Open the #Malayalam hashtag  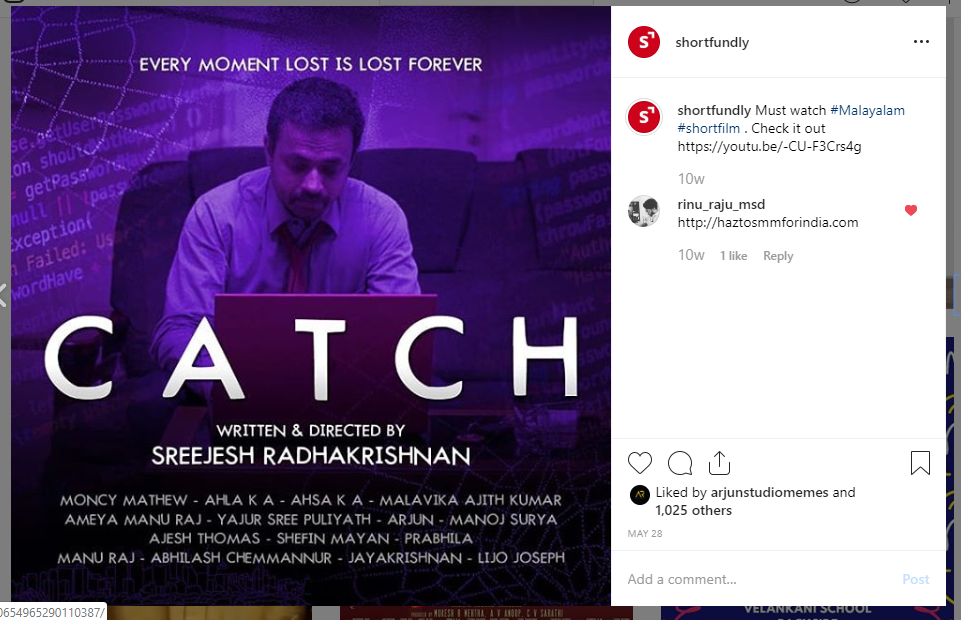pyautogui.click(x=867, y=110)
